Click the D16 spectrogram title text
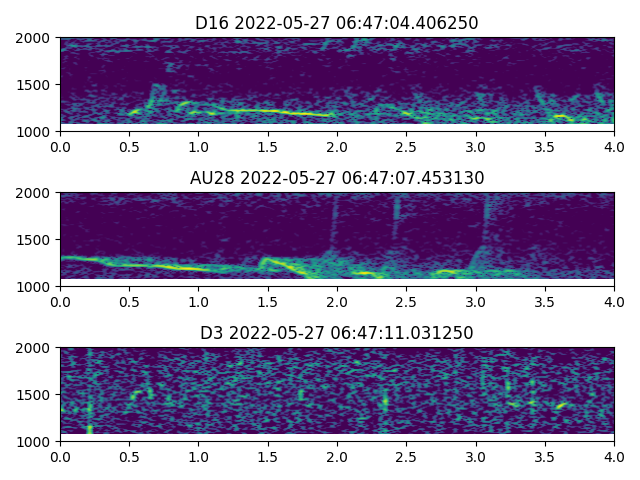 click(337, 23)
